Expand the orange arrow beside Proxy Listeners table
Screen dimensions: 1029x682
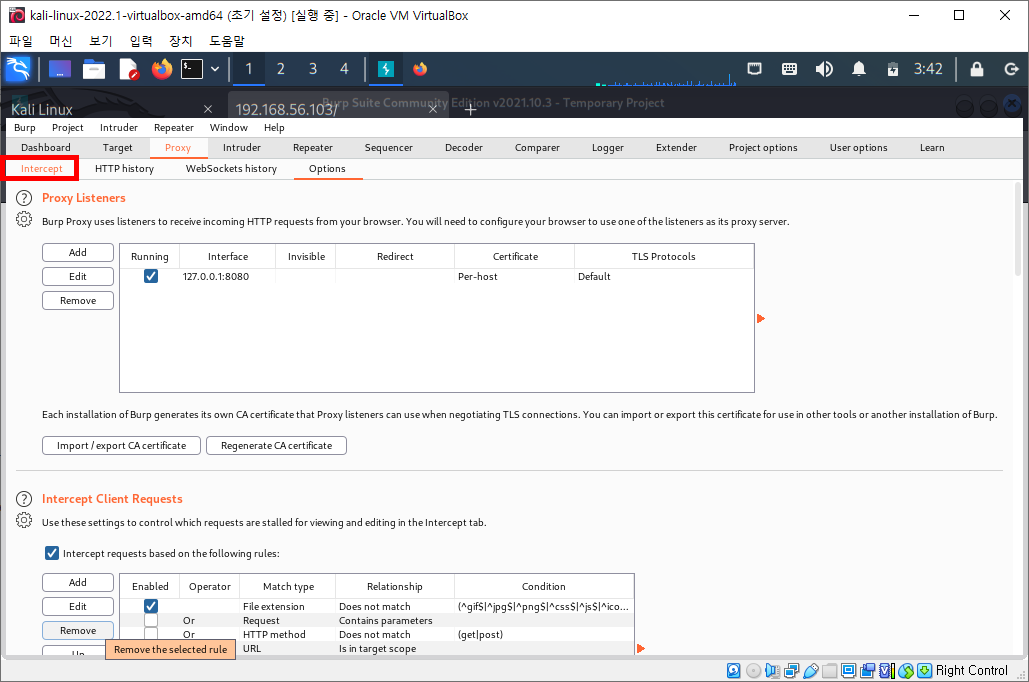pos(761,318)
